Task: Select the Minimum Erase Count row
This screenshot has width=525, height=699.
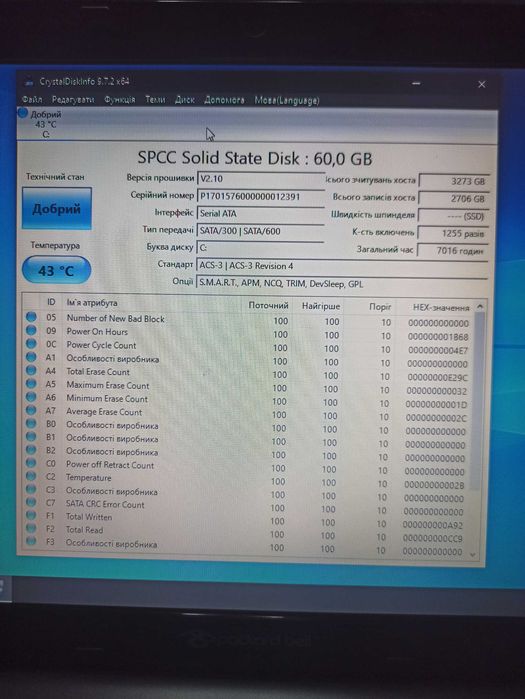Action: click(247, 400)
